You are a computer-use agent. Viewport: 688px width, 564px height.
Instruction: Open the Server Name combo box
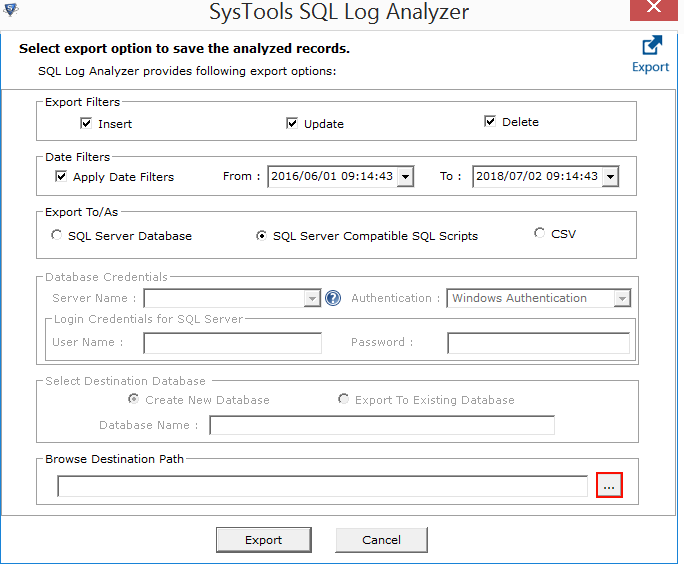312,298
